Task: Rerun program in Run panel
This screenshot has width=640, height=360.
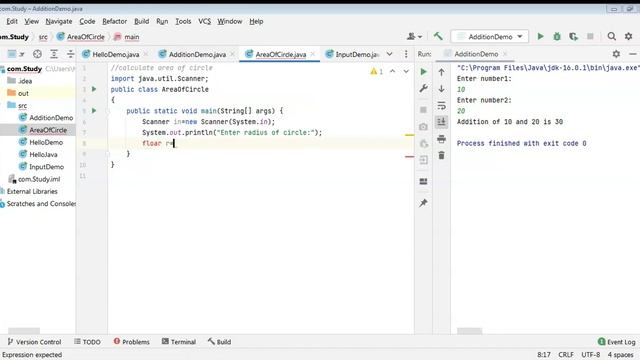Action: 423,72
